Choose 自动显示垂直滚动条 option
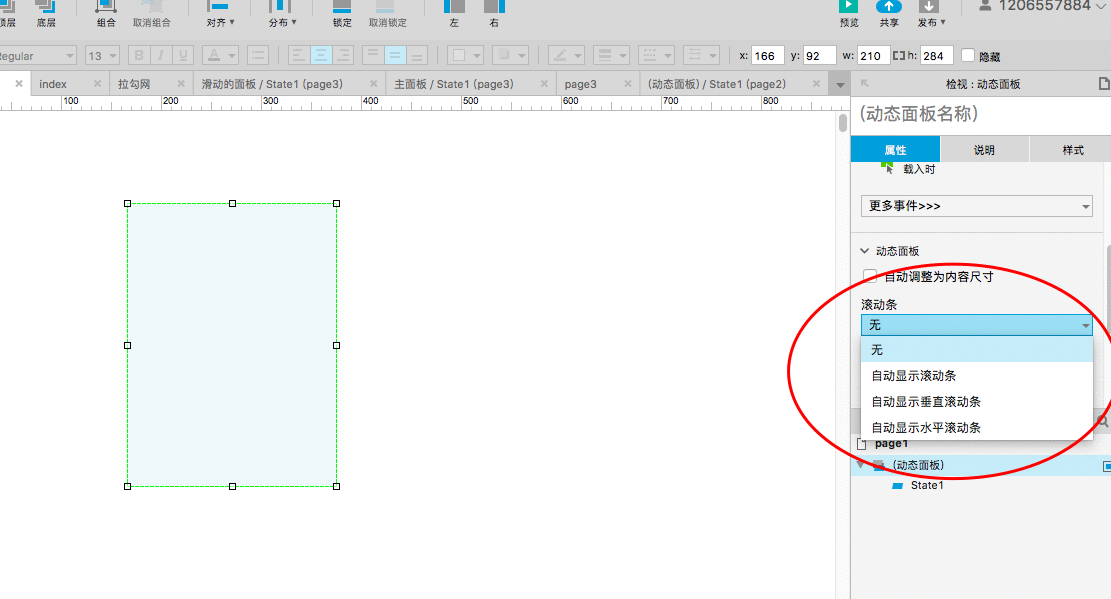The width and height of the screenshot is (1111, 599). tap(976, 402)
